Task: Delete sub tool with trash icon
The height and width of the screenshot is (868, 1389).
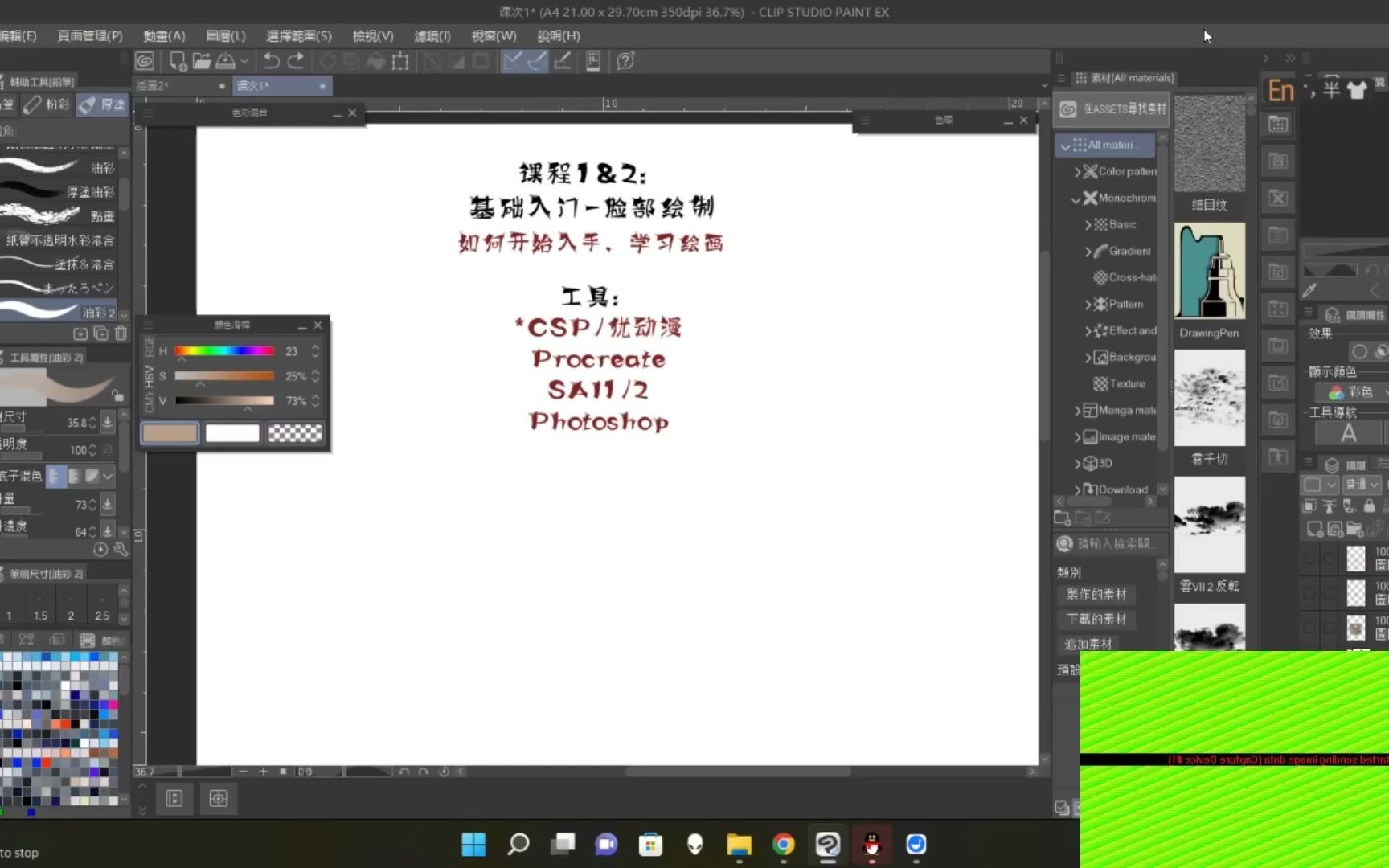Action: pyautogui.click(x=121, y=334)
